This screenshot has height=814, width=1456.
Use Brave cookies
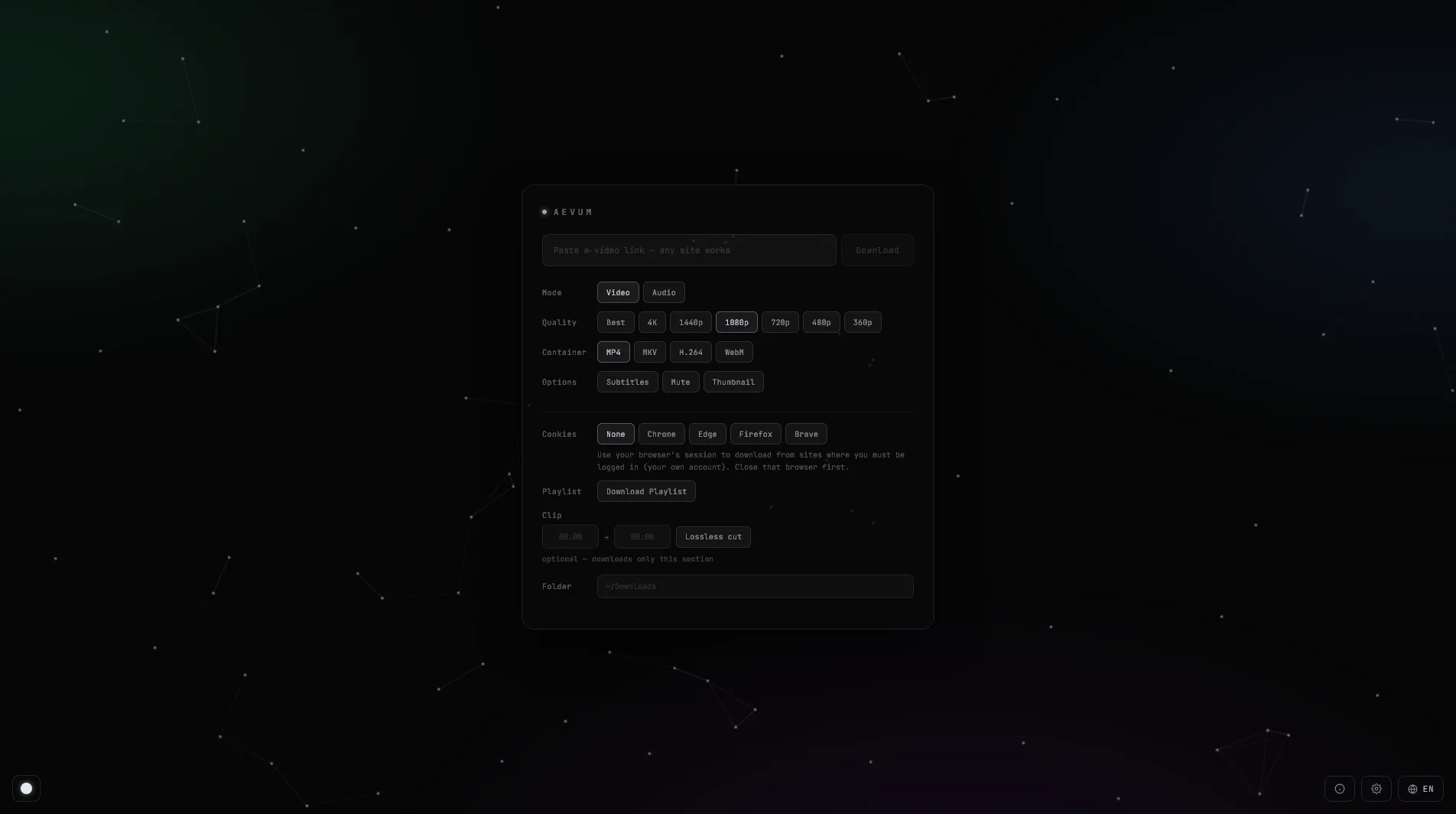click(x=806, y=434)
